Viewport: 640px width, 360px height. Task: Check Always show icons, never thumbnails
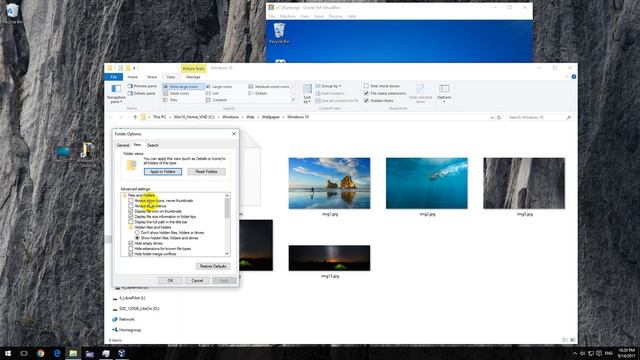pyautogui.click(x=131, y=201)
